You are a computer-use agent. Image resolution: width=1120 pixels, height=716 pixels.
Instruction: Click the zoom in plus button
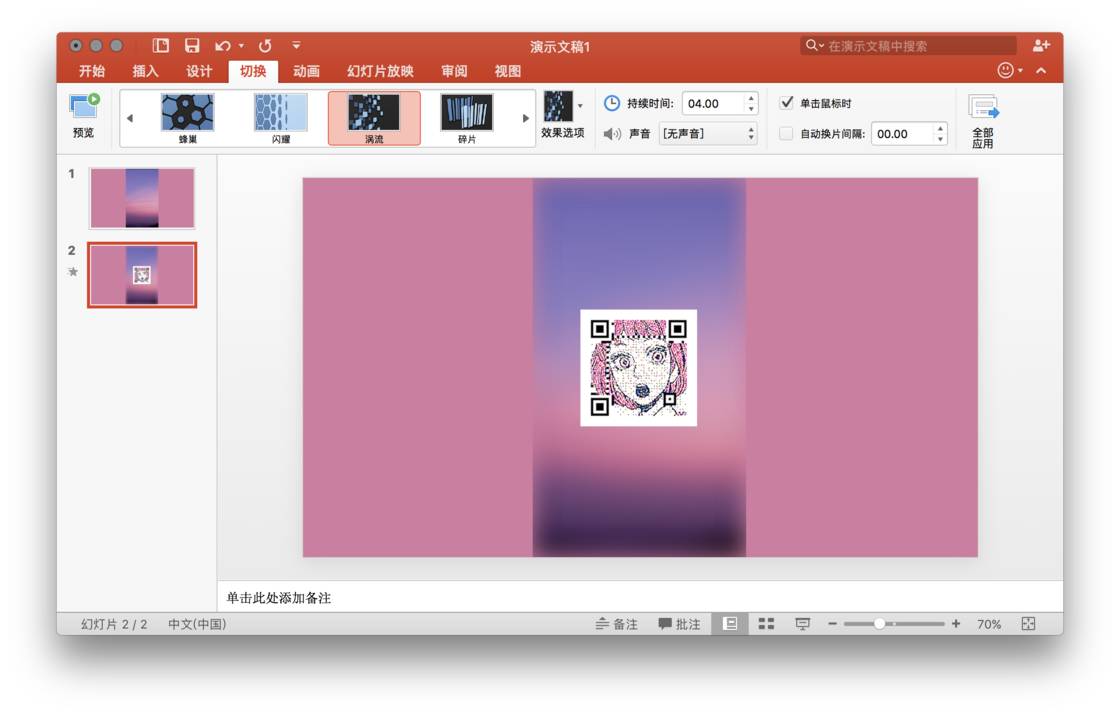click(x=956, y=624)
